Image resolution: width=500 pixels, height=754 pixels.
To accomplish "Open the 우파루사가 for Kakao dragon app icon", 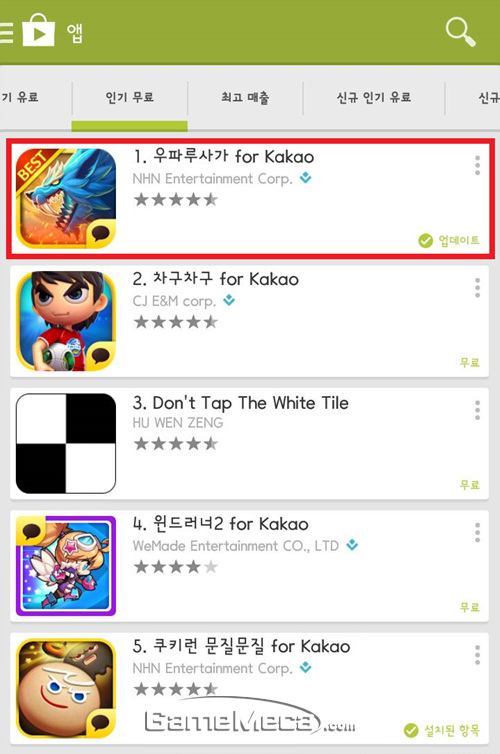I will coord(66,198).
